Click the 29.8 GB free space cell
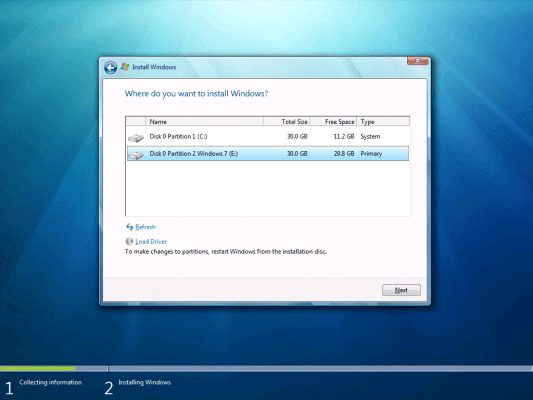533x400 pixels. (344, 154)
